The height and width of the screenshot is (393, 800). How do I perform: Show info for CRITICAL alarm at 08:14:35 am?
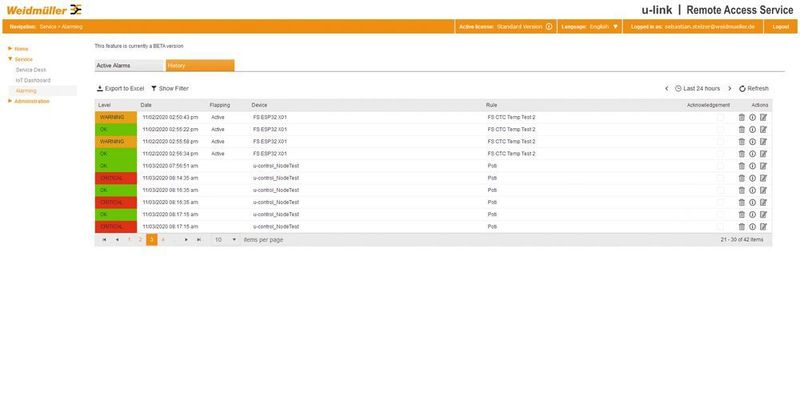[x=753, y=178]
